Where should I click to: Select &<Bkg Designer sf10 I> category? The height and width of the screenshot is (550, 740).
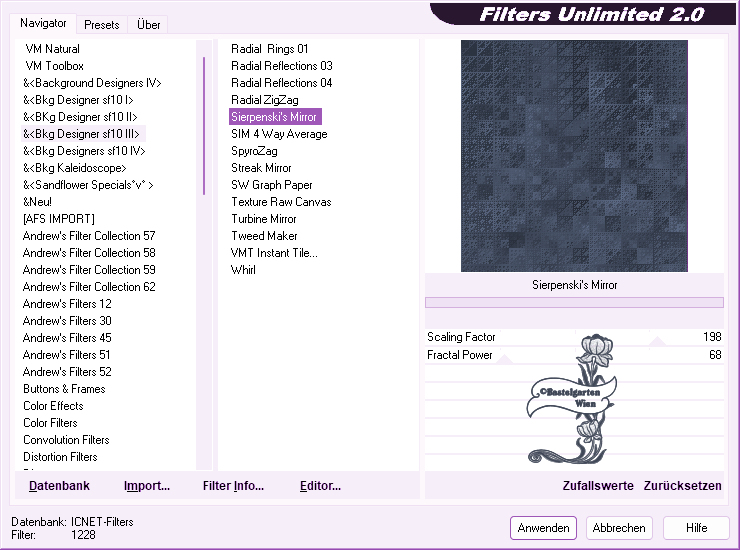click(78, 100)
